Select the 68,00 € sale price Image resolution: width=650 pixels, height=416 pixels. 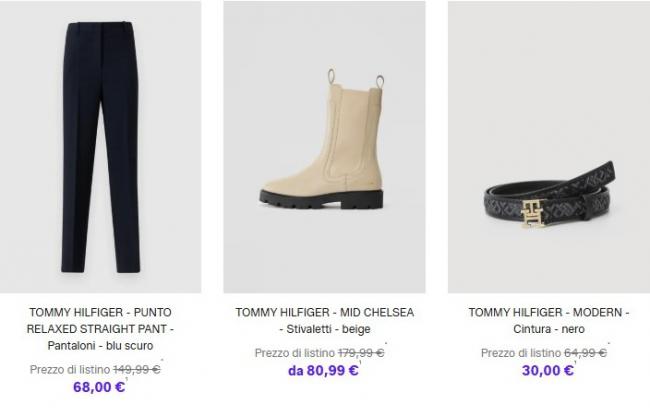tap(99, 387)
